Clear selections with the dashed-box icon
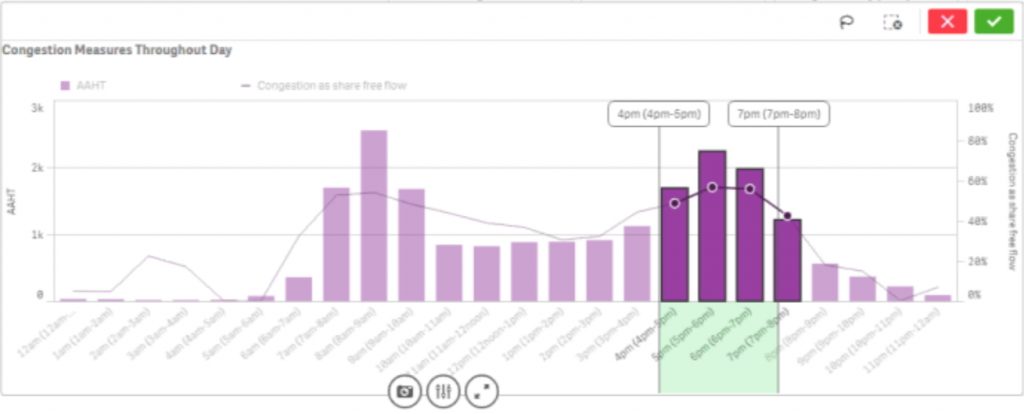Viewport: 1024px width, 414px height. [x=893, y=22]
